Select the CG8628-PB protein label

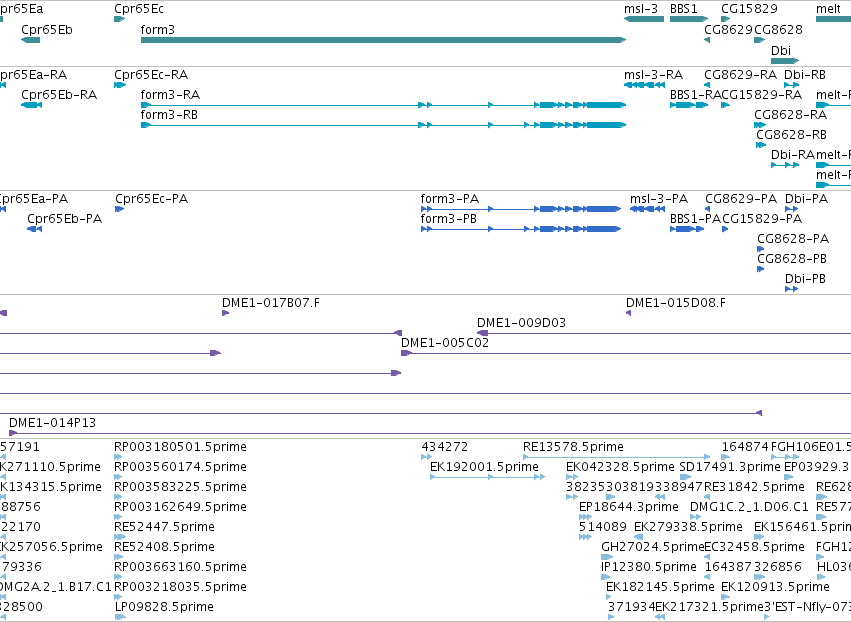(x=792, y=259)
